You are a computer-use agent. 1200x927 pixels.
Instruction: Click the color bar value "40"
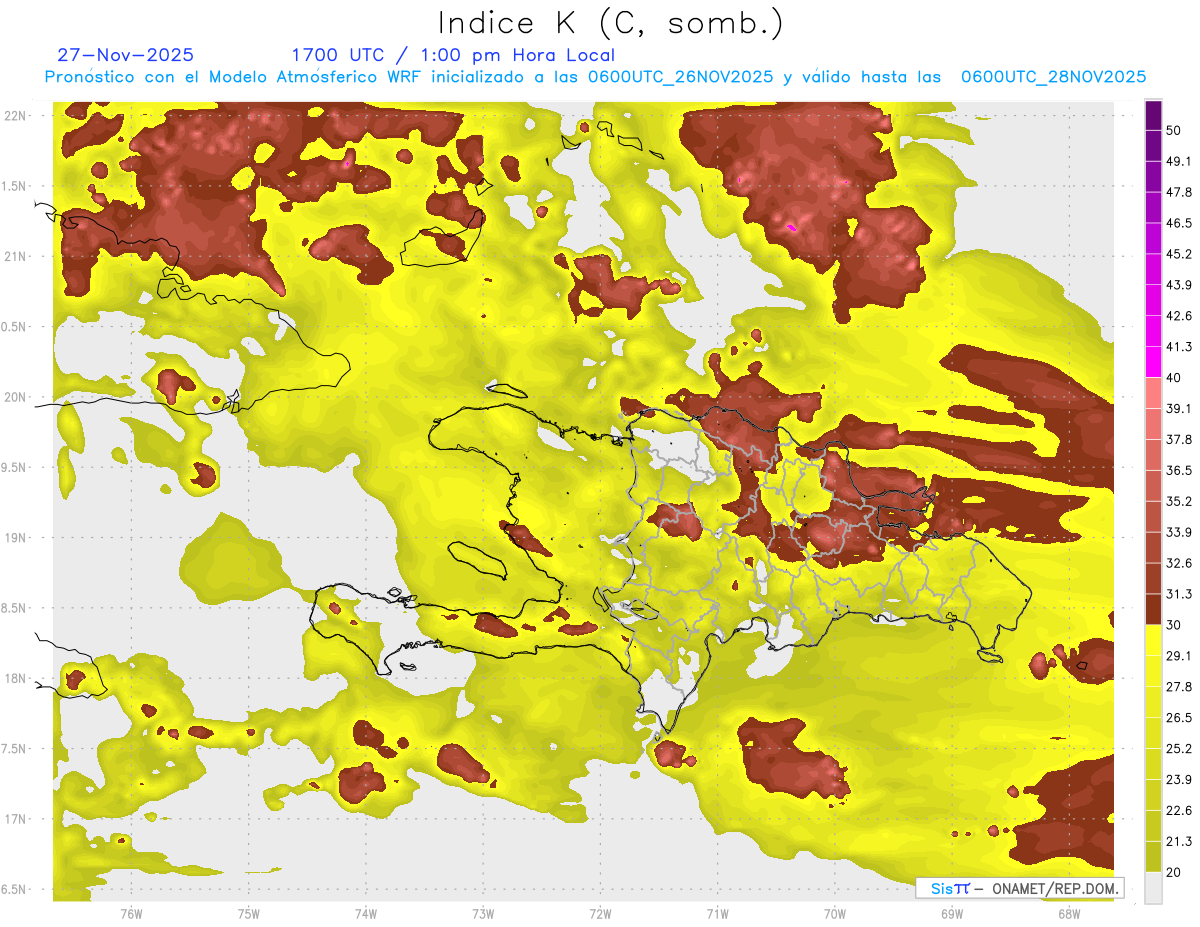point(1173,378)
